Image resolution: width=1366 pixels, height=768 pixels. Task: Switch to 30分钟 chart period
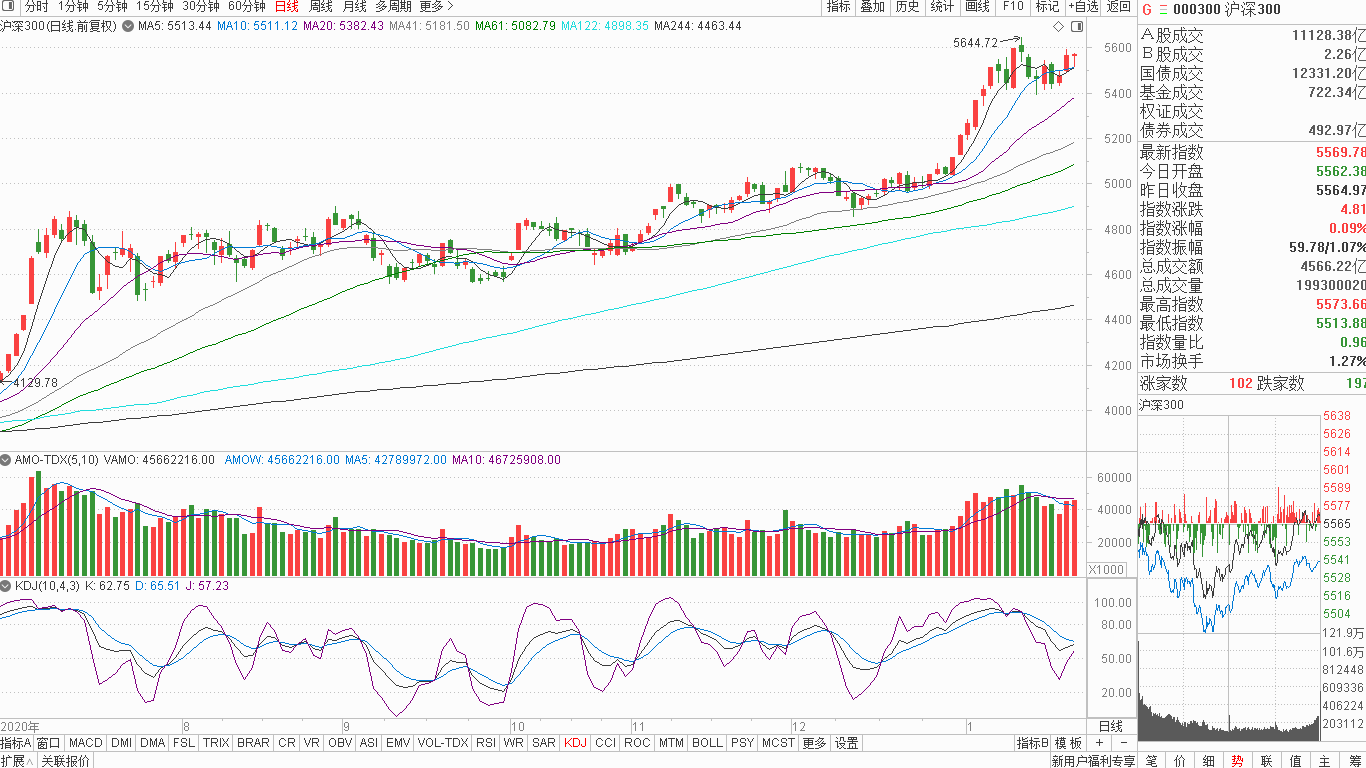[x=200, y=7]
